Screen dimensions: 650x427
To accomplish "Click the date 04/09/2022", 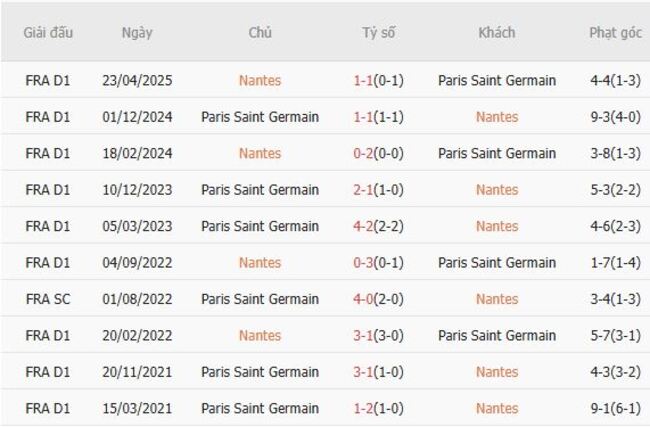I will tap(137, 263).
